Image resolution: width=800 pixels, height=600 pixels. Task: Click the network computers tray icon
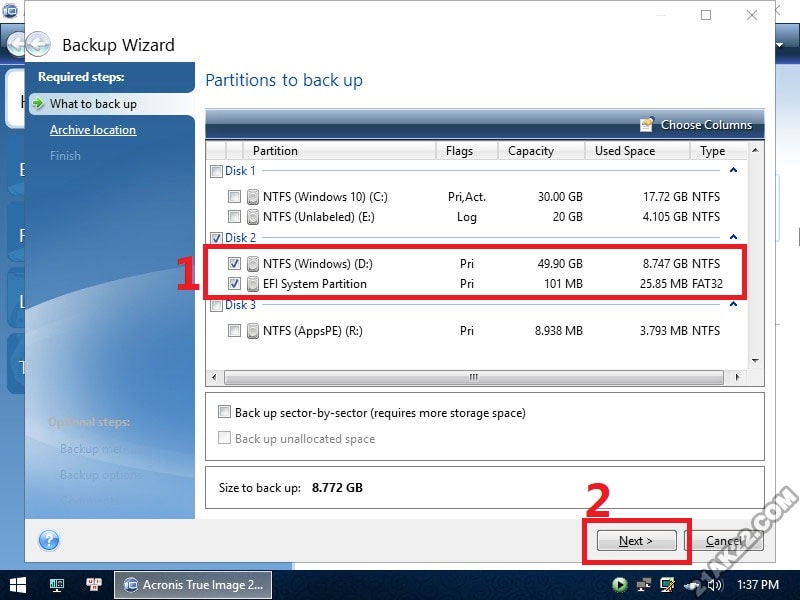[643, 585]
